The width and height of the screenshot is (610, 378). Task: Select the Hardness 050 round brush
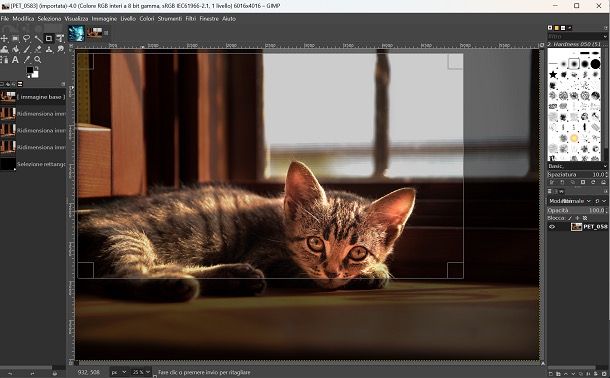(574, 64)
